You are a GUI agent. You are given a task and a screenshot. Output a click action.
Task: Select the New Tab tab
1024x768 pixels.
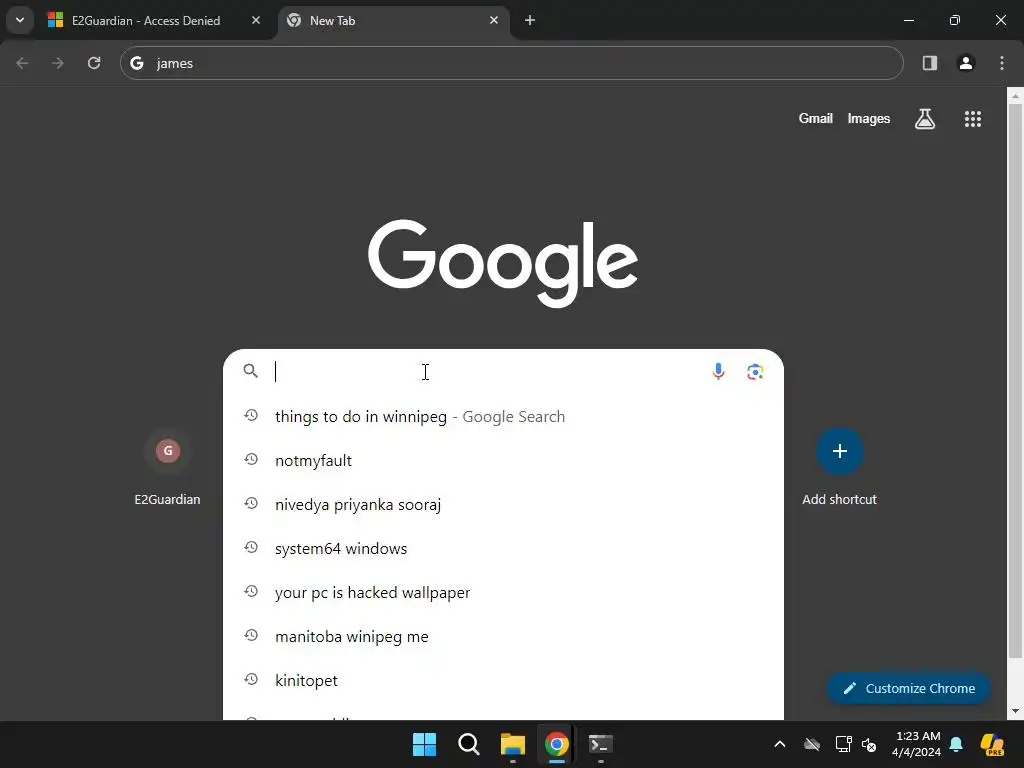point(393,20)
